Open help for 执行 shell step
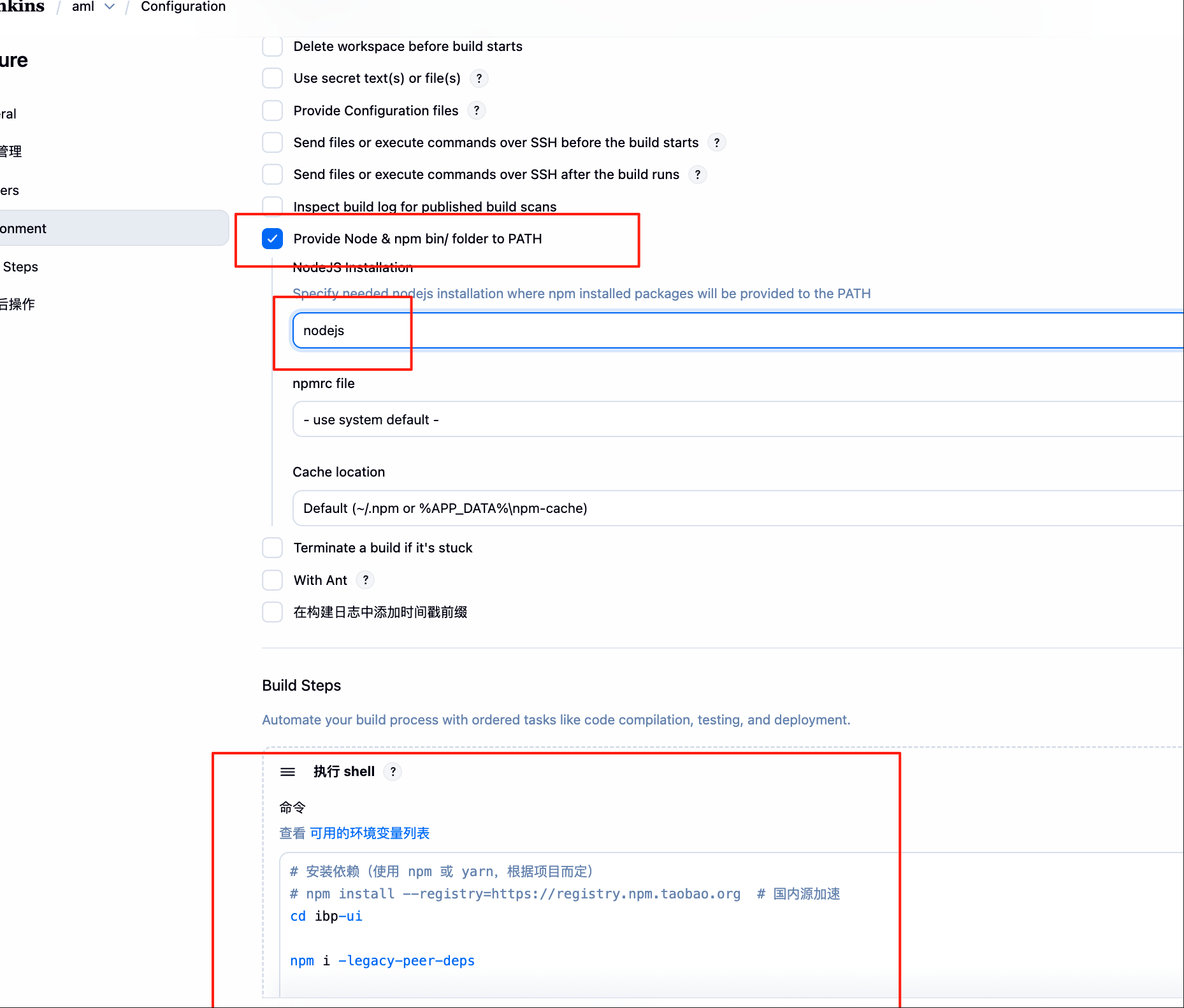The width and height of the screenshot is (1184, 1008). point(393,772)
